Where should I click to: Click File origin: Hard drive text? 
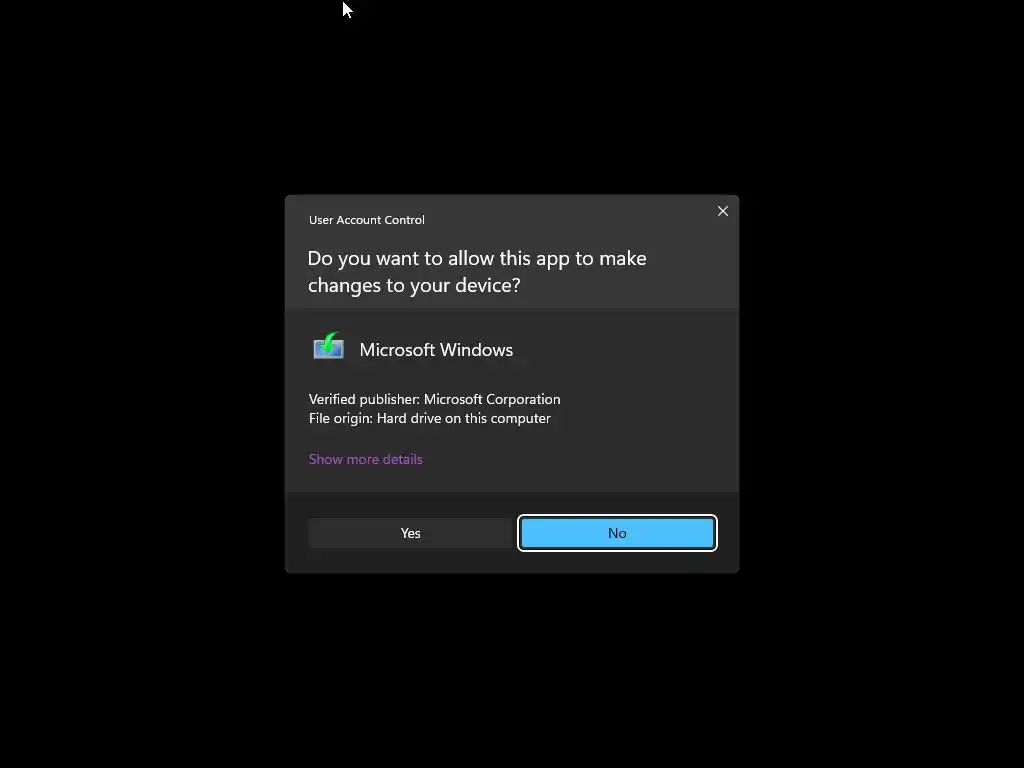point(429,418)
